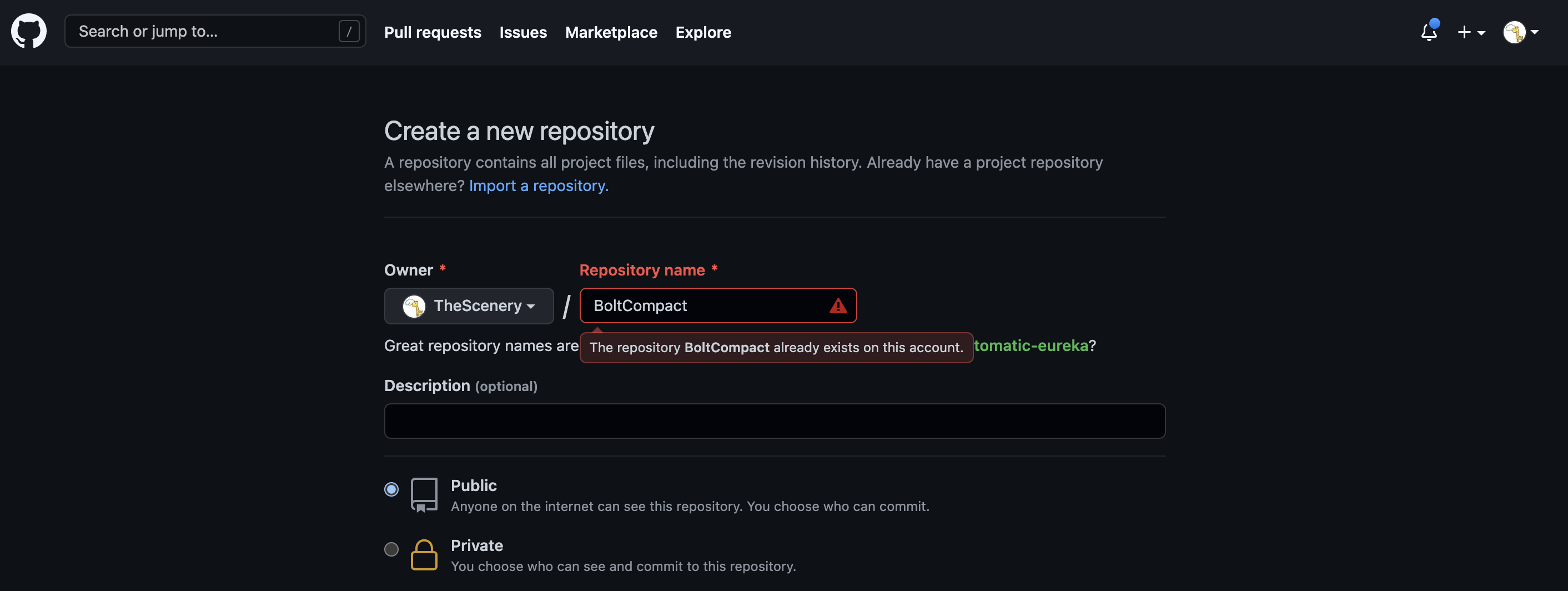
Task: Click the book icon next to Public
Action: pyautogui.click(x=424, y=494)
